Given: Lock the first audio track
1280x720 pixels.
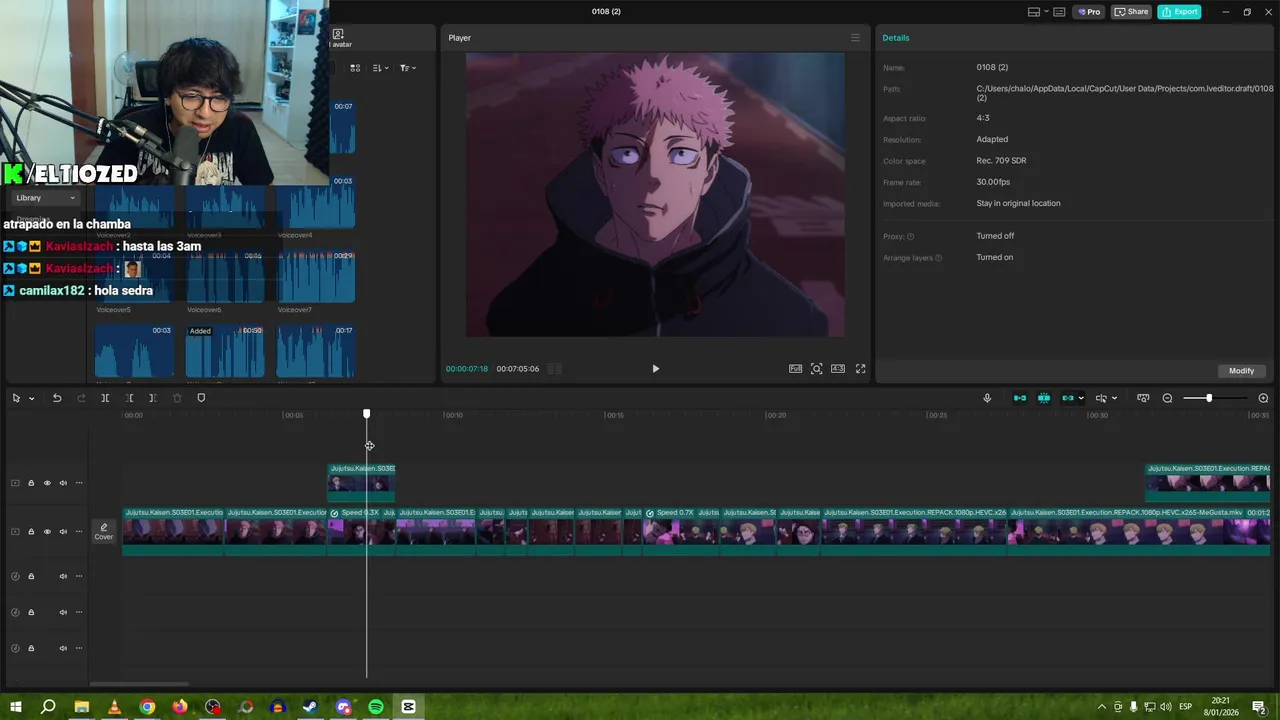Looking at the screenshot, I should [x=31, y=576].
